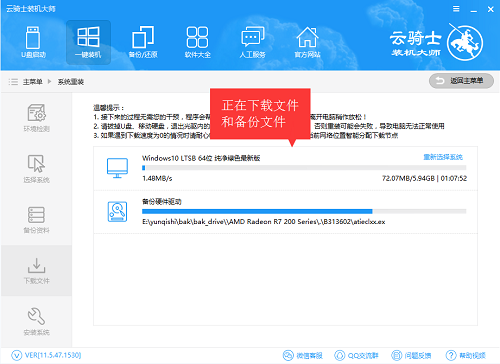
Task: Open the 备份/还原 backup restore section
Action: (x=143, y=42)
